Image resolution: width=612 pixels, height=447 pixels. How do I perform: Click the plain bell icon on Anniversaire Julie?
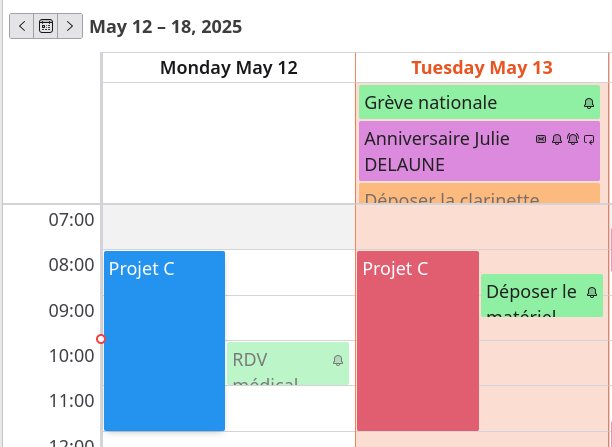coord(557,139)
